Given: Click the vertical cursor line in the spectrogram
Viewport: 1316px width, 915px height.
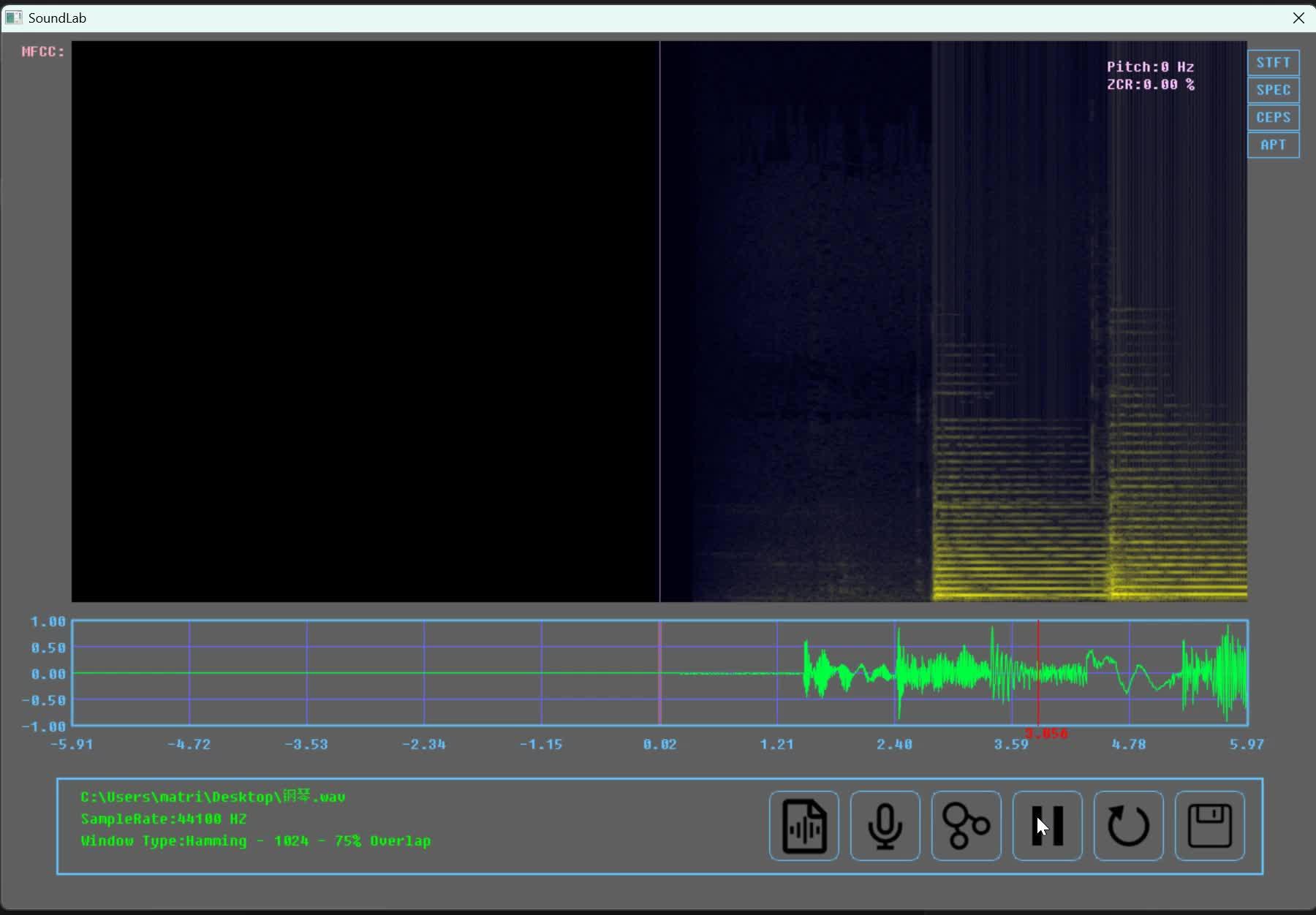Looking at the screenshot, I should point(660,322).
